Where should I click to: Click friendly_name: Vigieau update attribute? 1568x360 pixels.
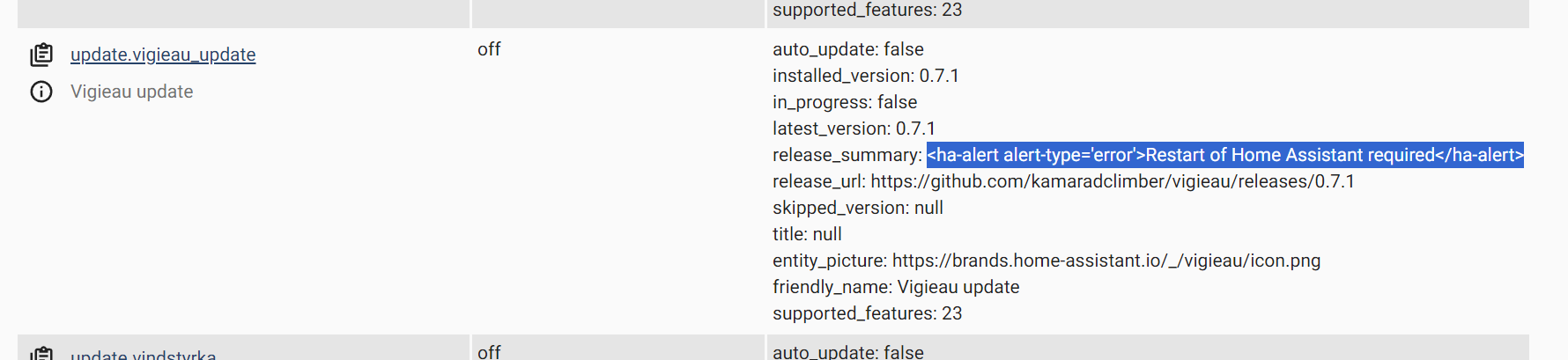click(896, 287)
